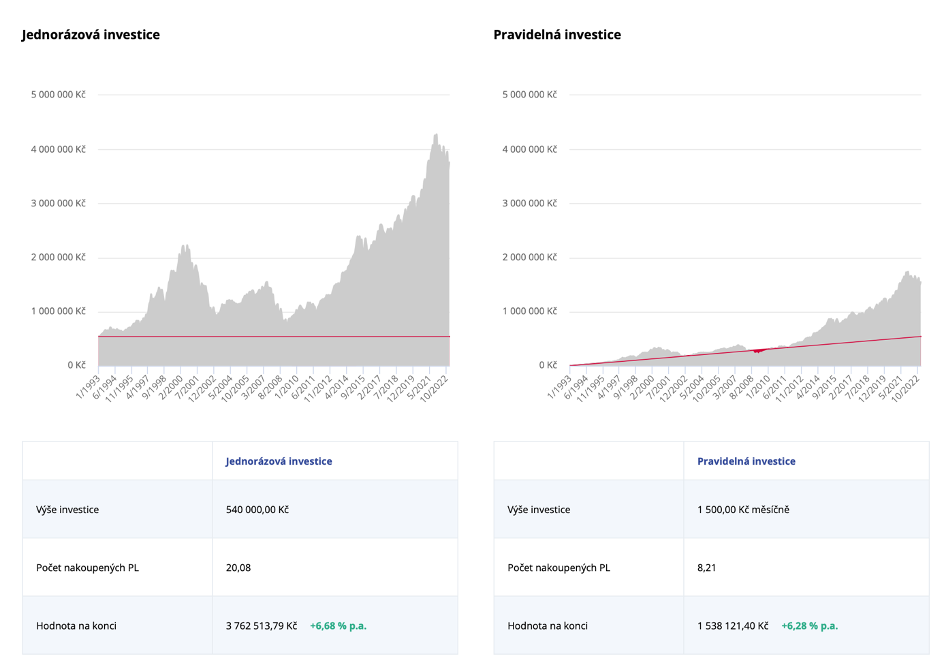Click the 8,21 purchased units cell
Viewport: 945px width, 666px height.
tap(706, 568)
